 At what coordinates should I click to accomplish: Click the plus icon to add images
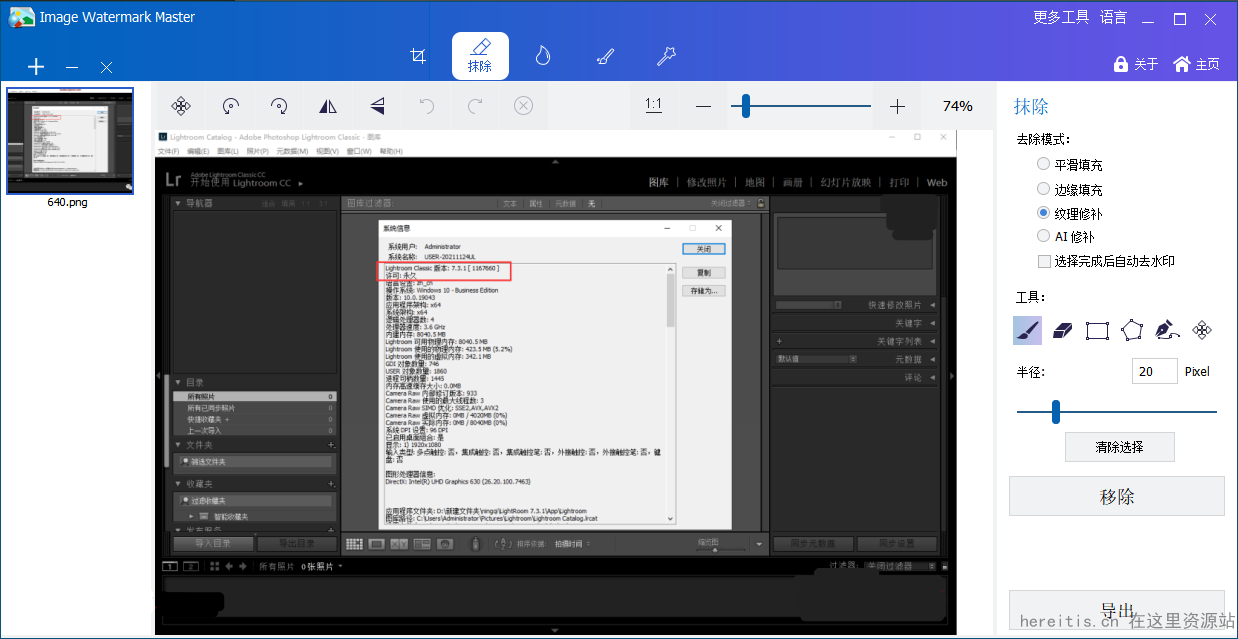click(x=36, y=67)
